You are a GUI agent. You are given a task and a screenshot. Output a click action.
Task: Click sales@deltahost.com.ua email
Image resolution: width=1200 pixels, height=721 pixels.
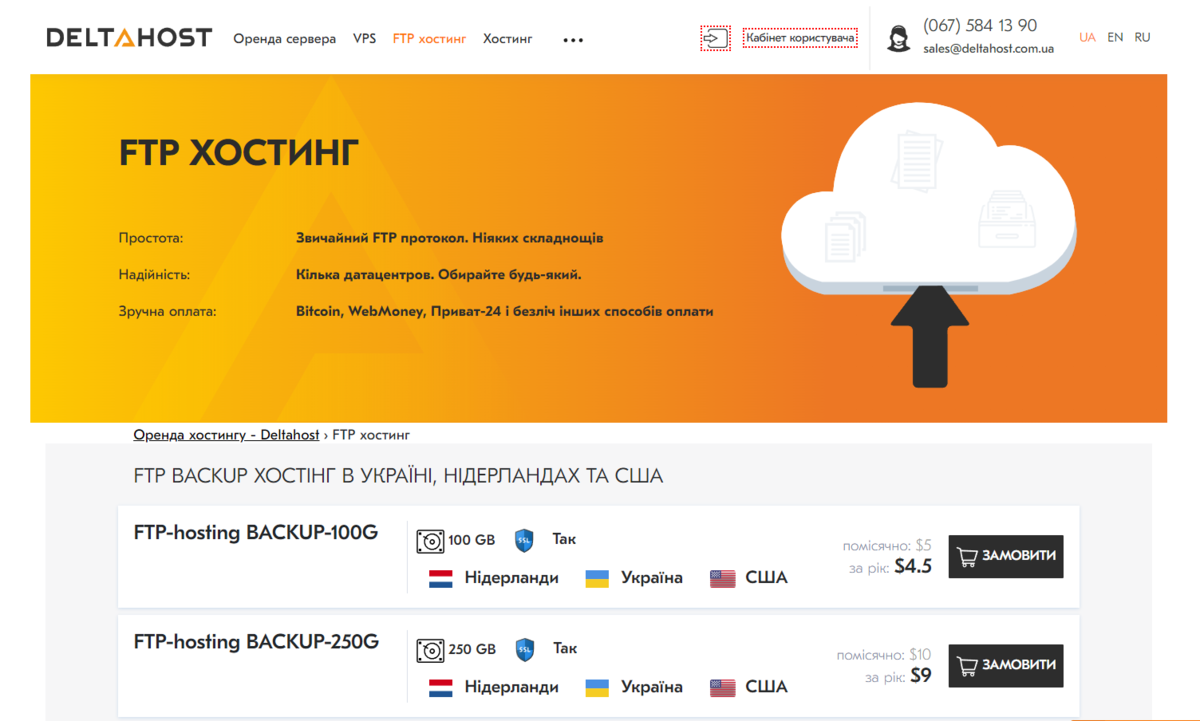coord(988,48)
